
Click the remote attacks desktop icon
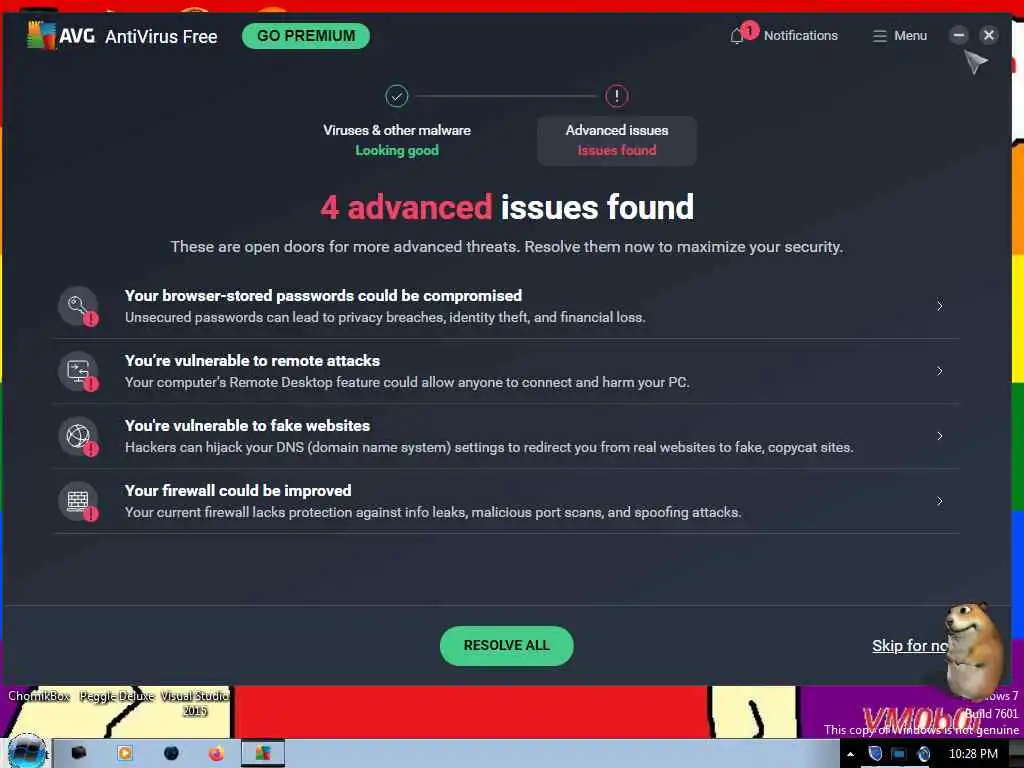point(78,371)
